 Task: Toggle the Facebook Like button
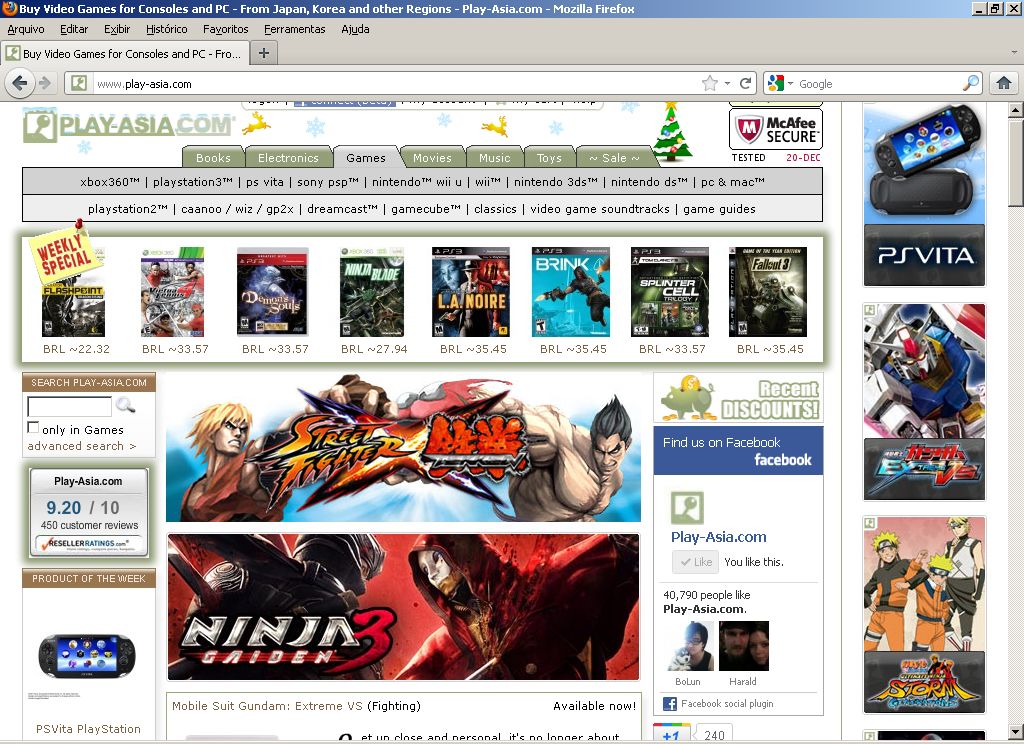point(694,562)
